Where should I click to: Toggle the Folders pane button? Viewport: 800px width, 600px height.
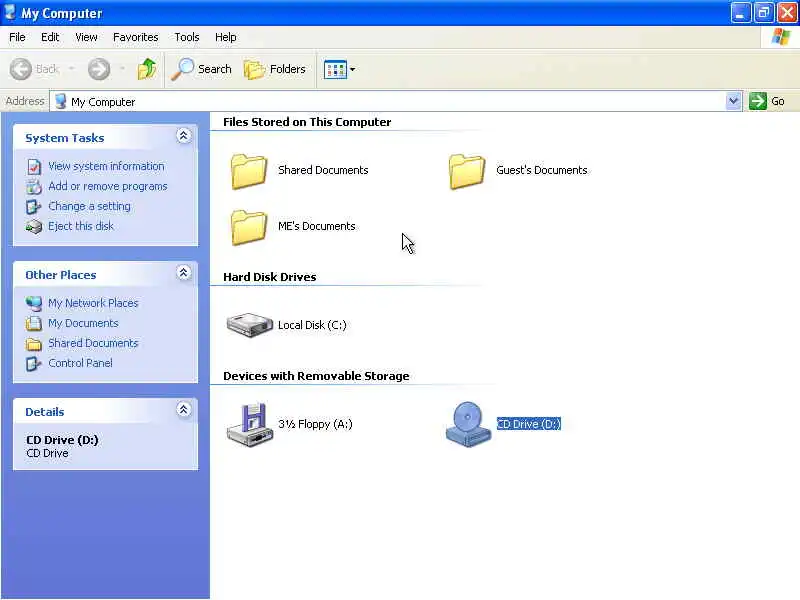[x=275, y=69]
